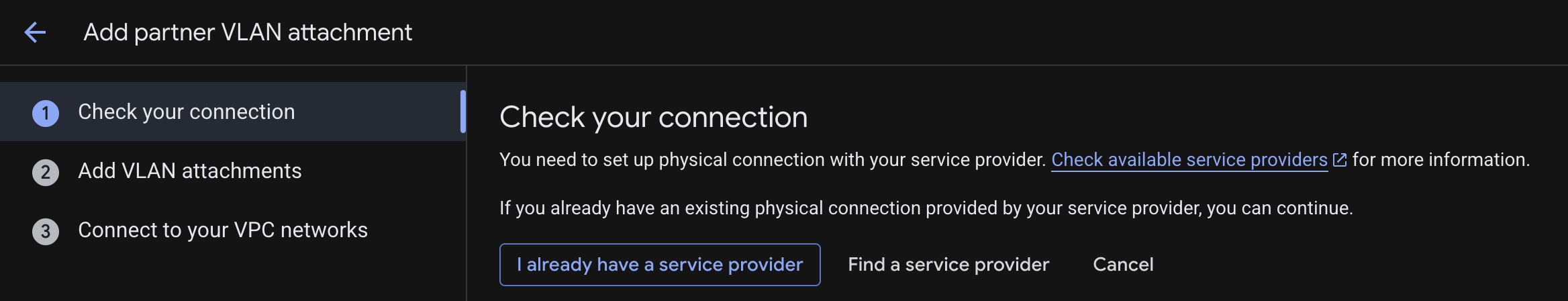Go to the "Add VLAN attachments" step

189,171
